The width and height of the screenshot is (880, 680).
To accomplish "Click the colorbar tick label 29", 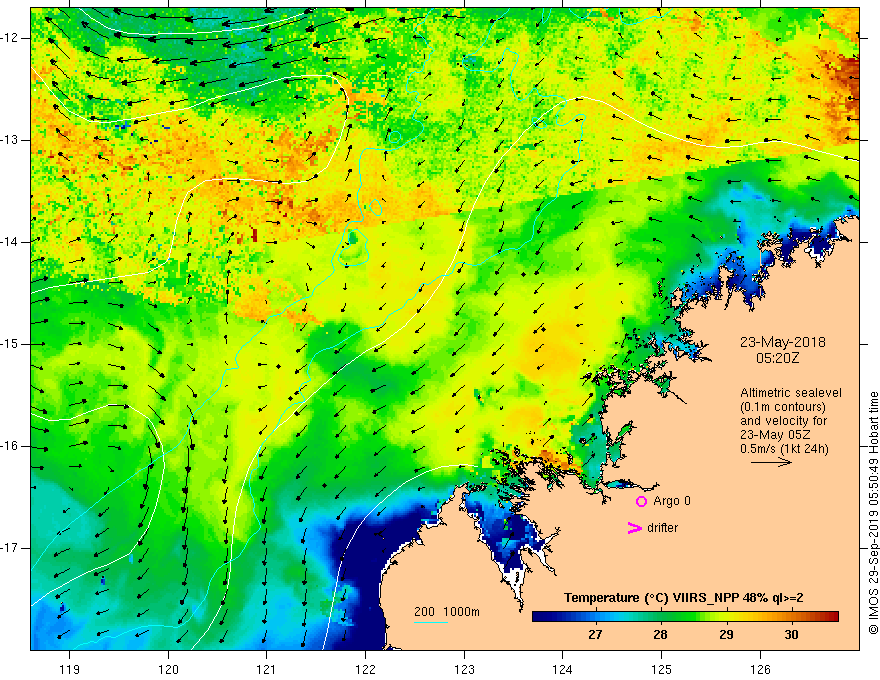I will [726, 635].
